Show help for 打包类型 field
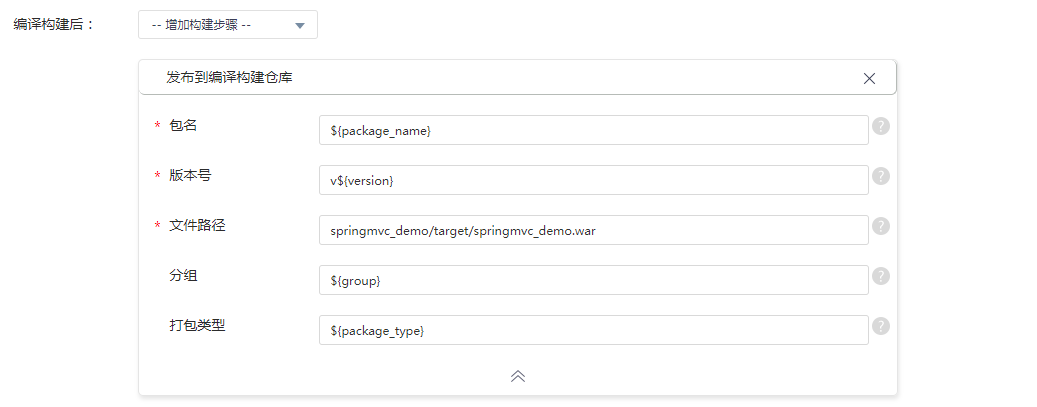Screen dimensions: 1037x407 tap(881, 326)
